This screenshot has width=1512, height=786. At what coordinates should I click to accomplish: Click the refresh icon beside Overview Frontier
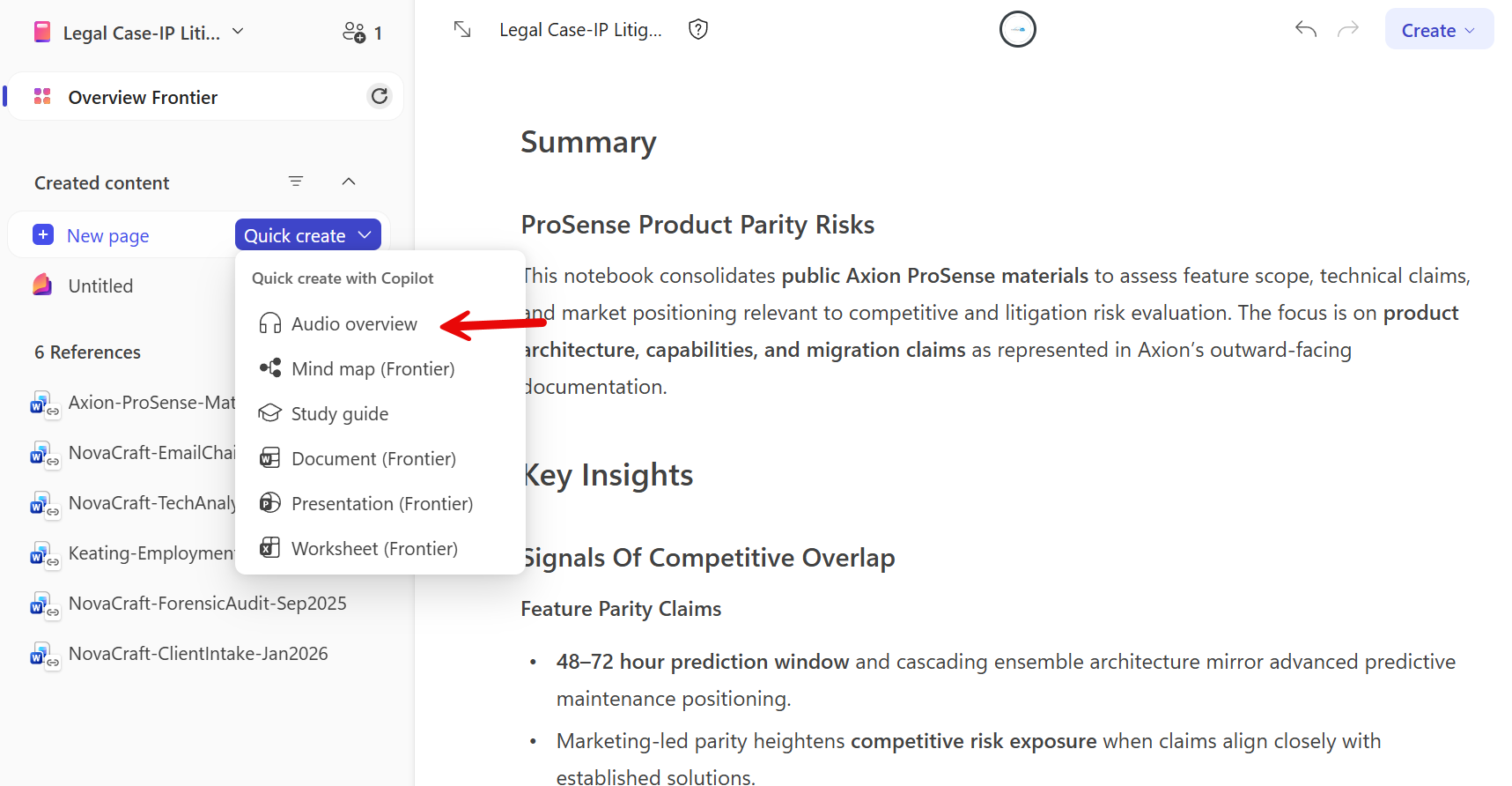(x=380, y=96)
